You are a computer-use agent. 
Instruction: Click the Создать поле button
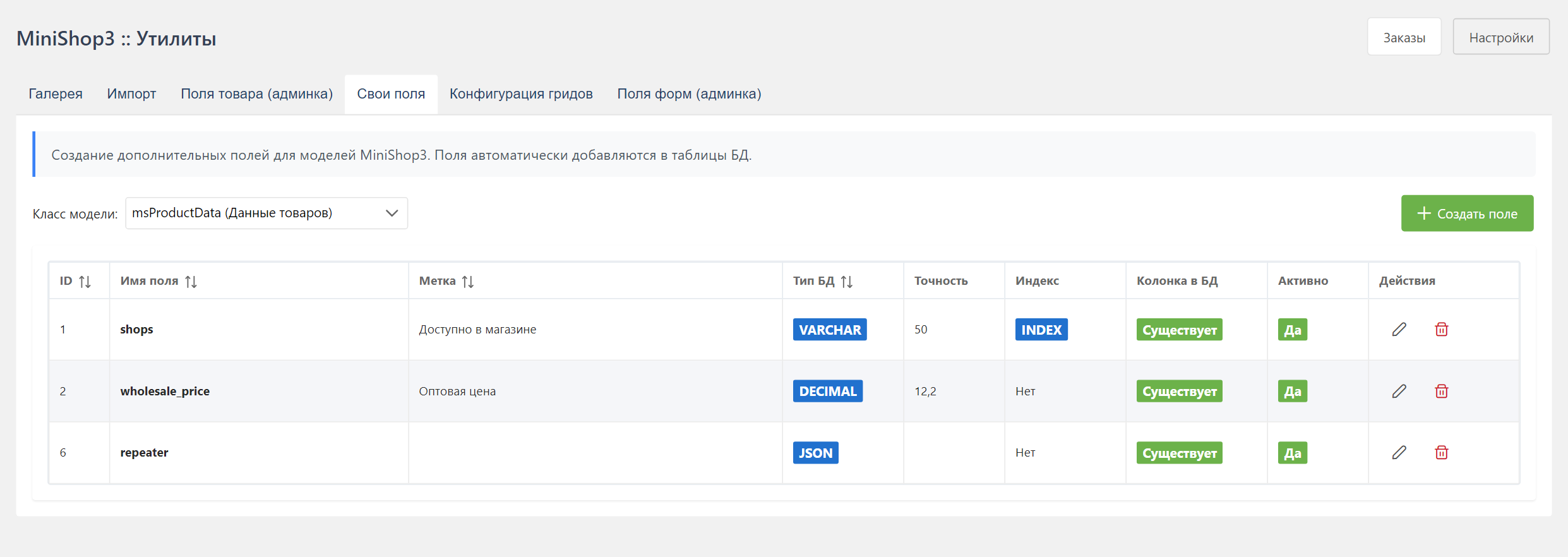(1467, 213)
